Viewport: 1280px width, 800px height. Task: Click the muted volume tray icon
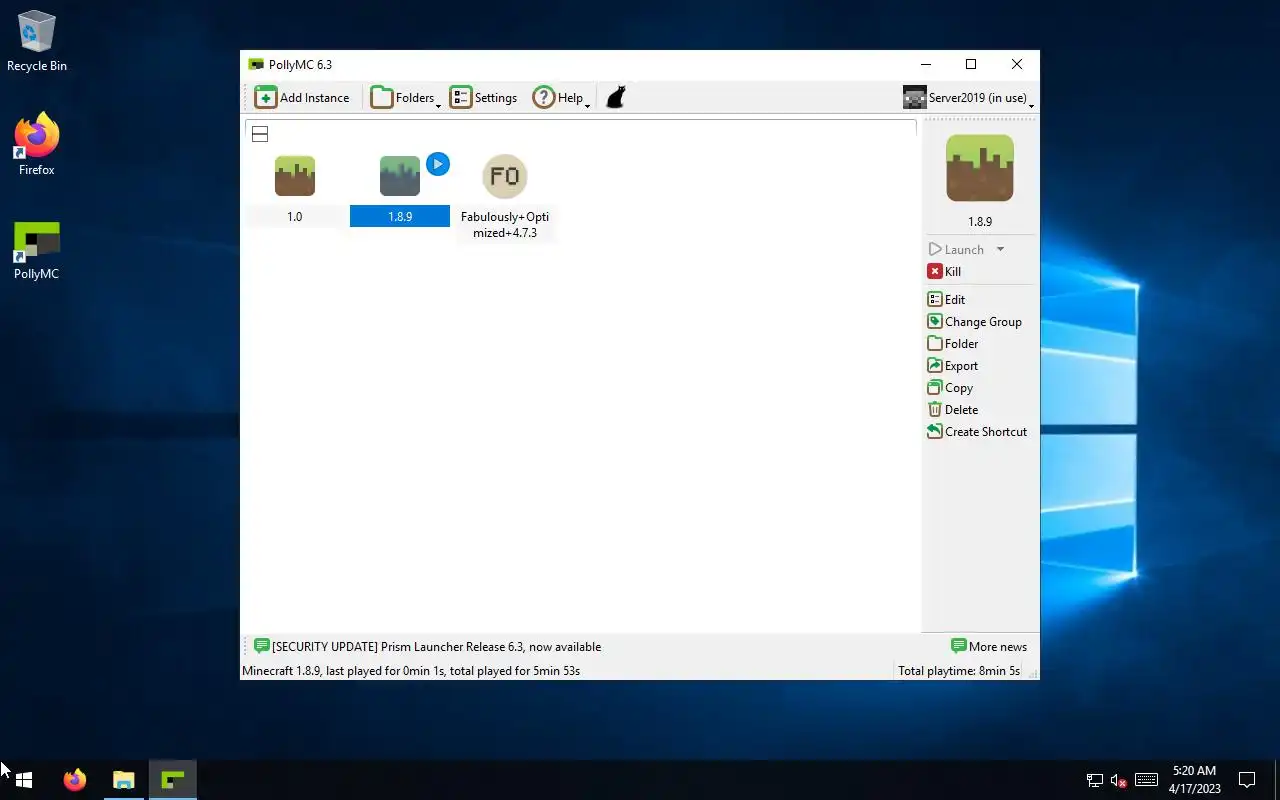[x=1120, y=780]
